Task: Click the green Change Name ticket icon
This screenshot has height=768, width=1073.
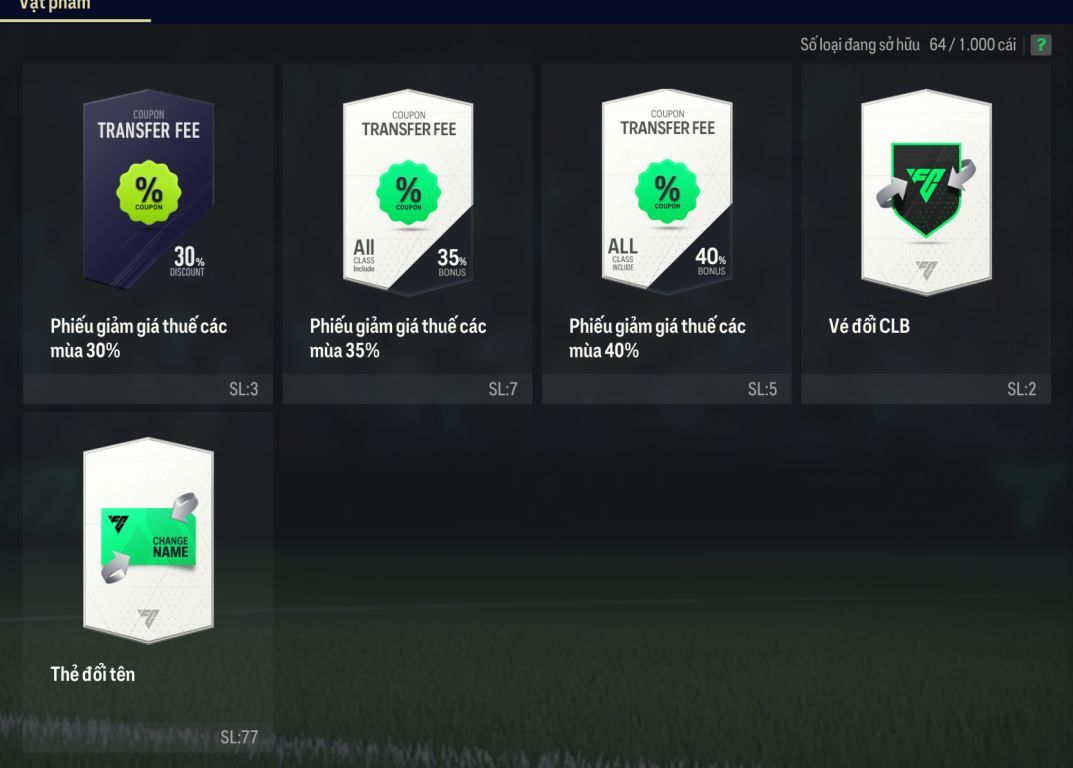Action: 148,537
